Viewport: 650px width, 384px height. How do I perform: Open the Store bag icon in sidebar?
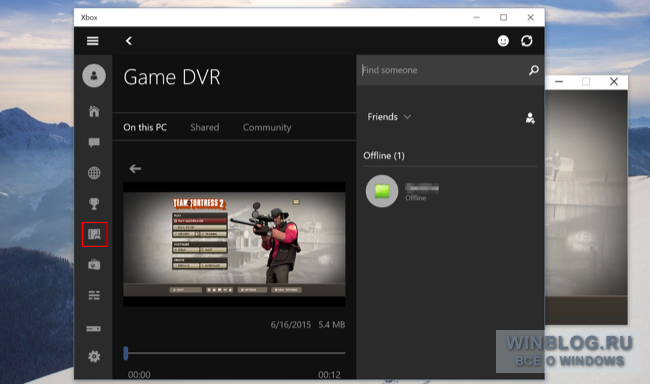94,265
